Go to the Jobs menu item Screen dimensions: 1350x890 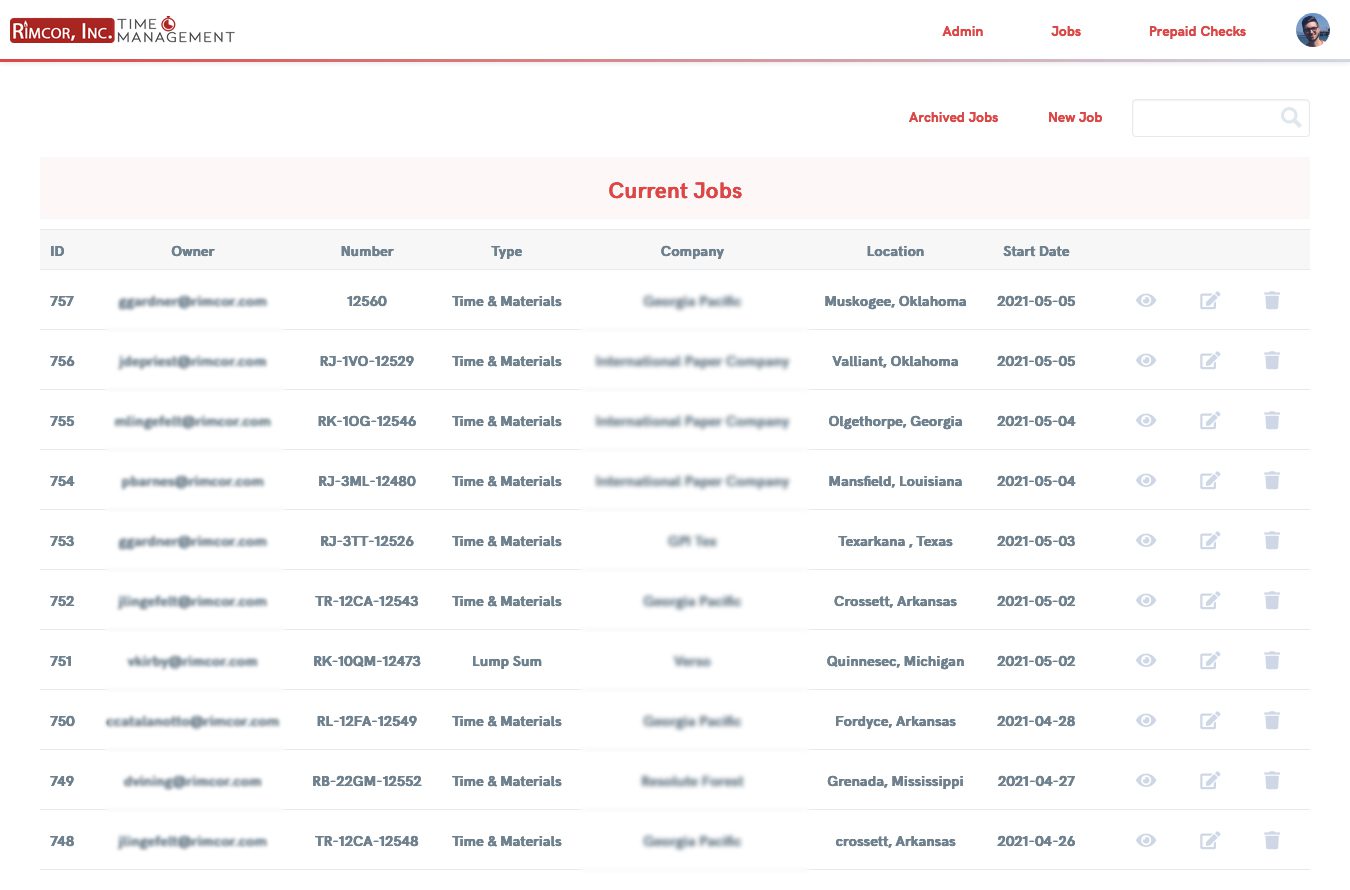pyautogui.click(x=1065, y=31)
